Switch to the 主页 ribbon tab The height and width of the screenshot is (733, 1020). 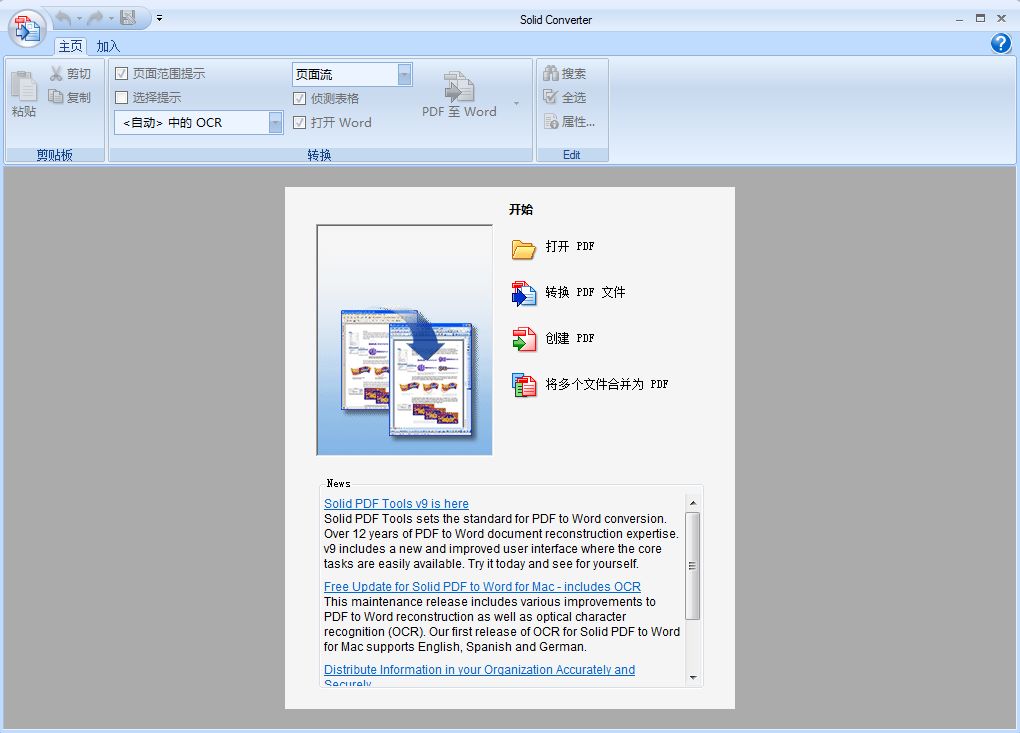[70, 46]
